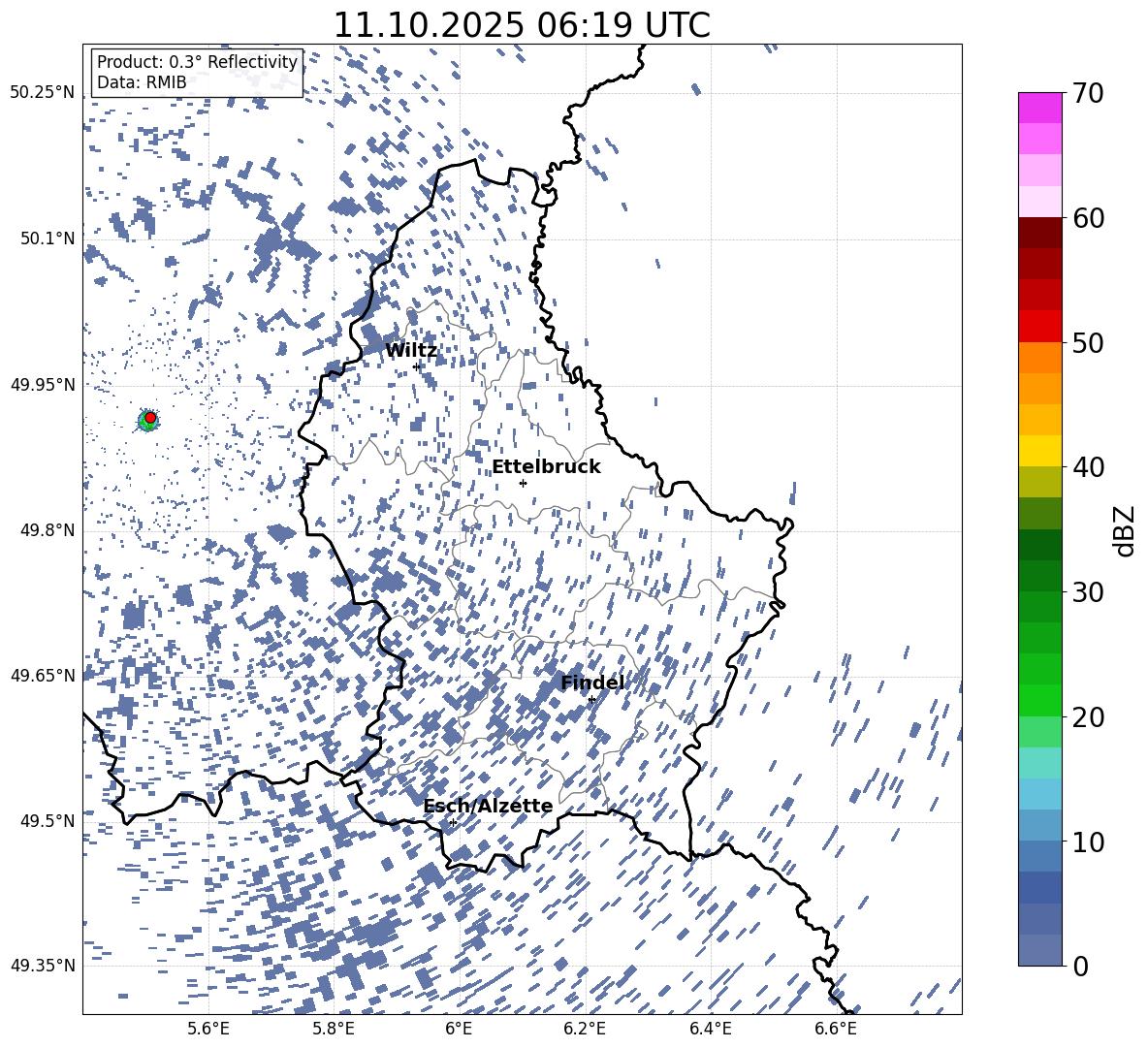Click the colorbar tick label 50
This screenshot has height=1048, width=1148.
[x=1088, y=342]
